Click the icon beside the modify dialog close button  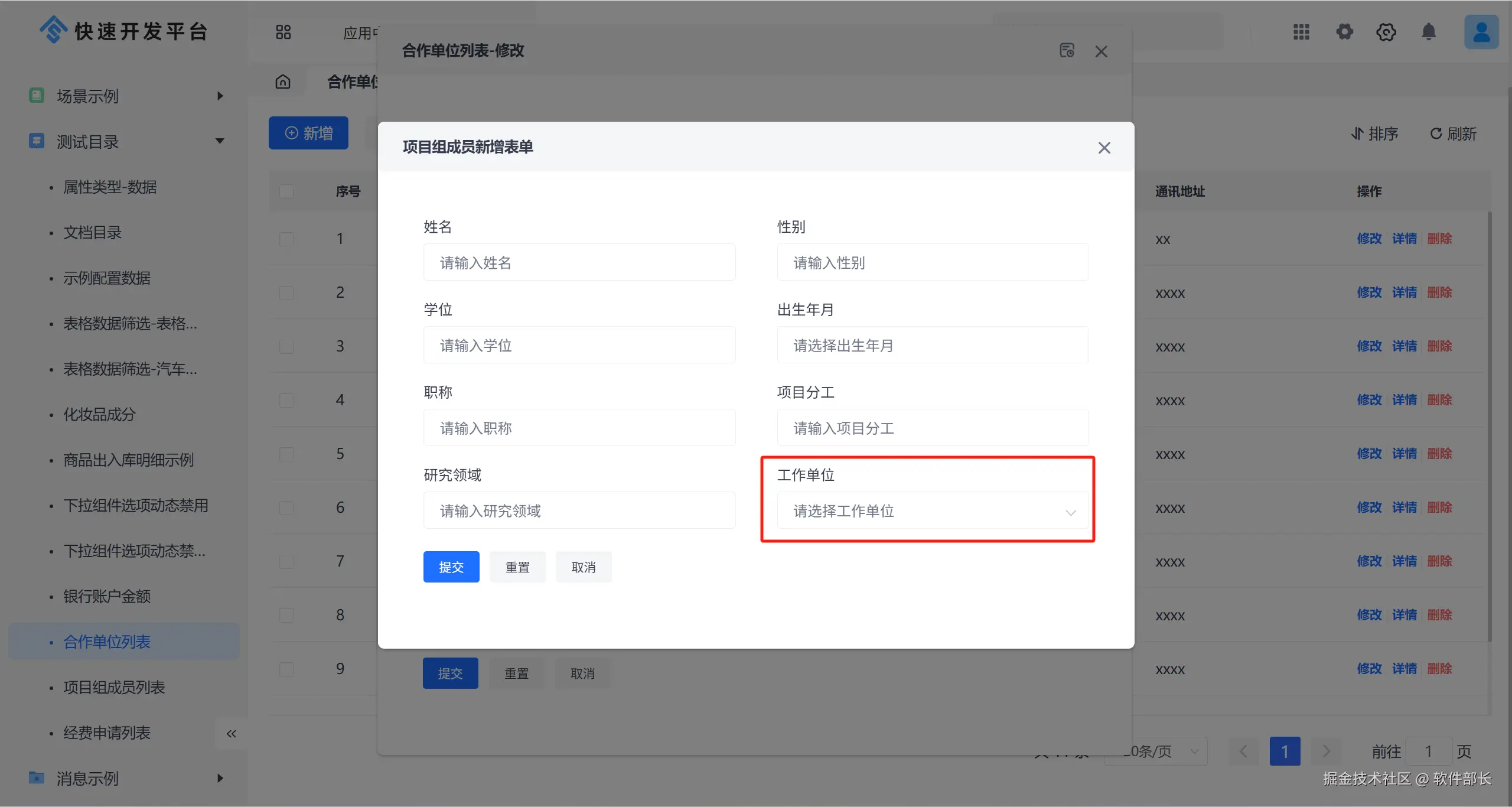coord(1067,51)
